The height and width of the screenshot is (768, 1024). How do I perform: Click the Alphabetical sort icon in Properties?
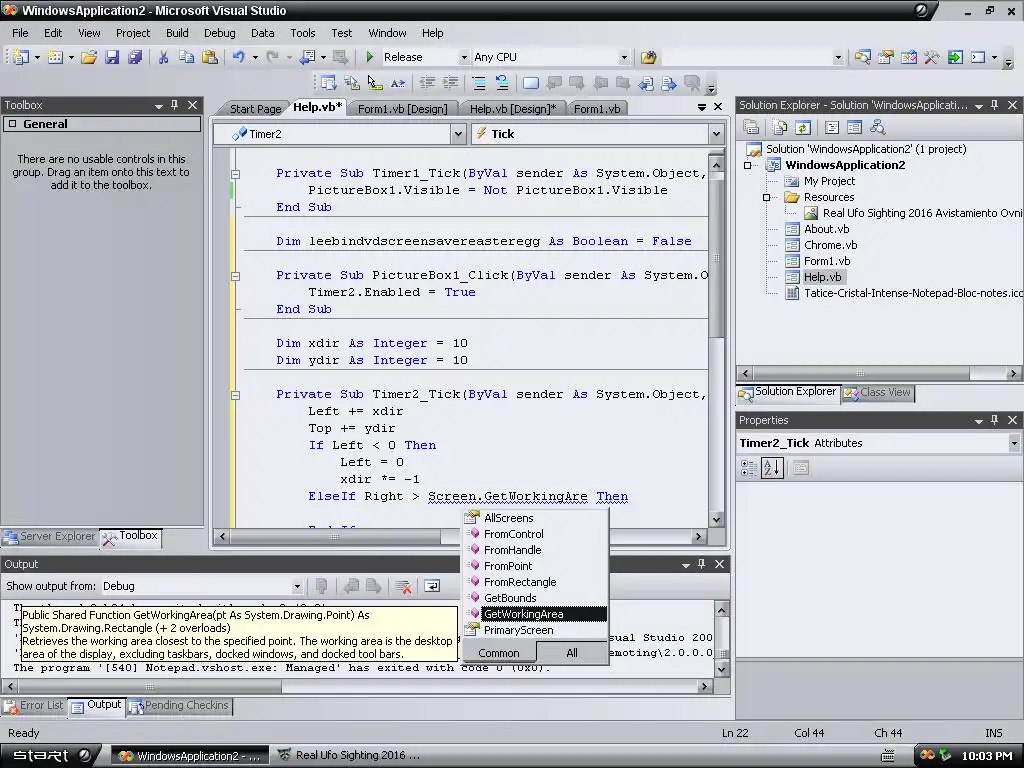[x=772, y=468]
